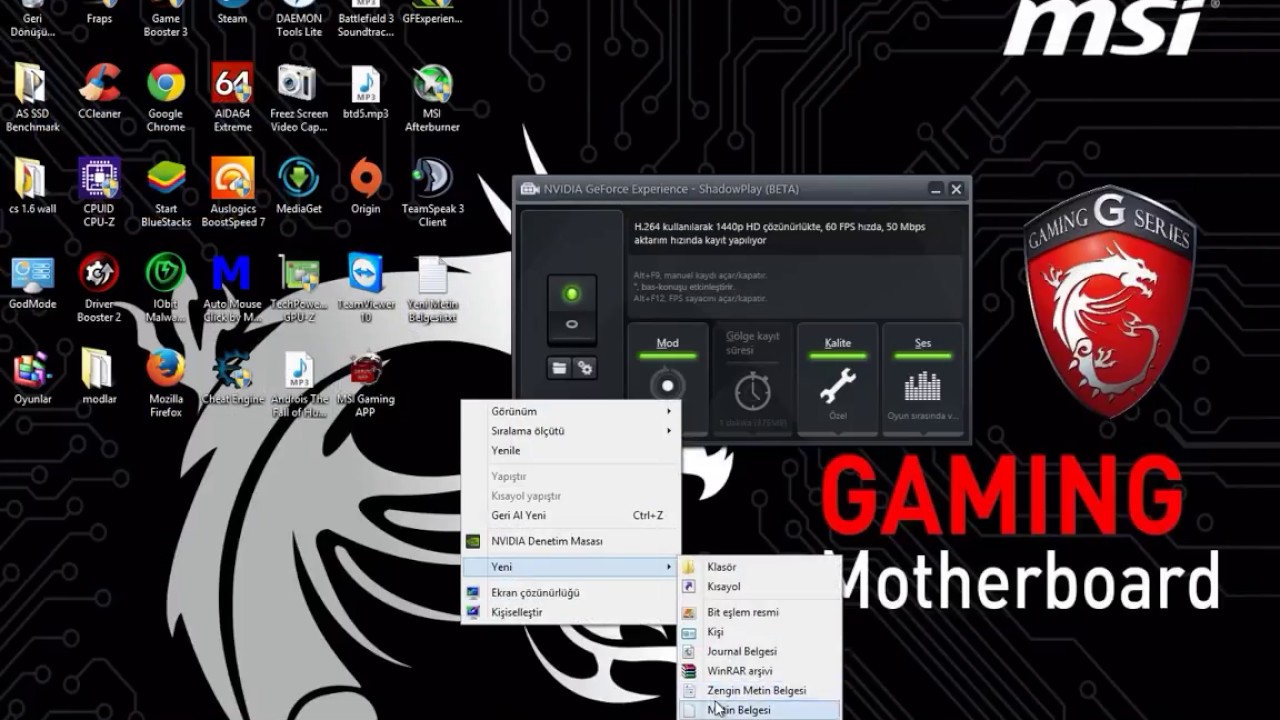Open Gölge kayıt süresi timer panel
Viewport: 1280px width, 720px height.
tap(753, 379)
